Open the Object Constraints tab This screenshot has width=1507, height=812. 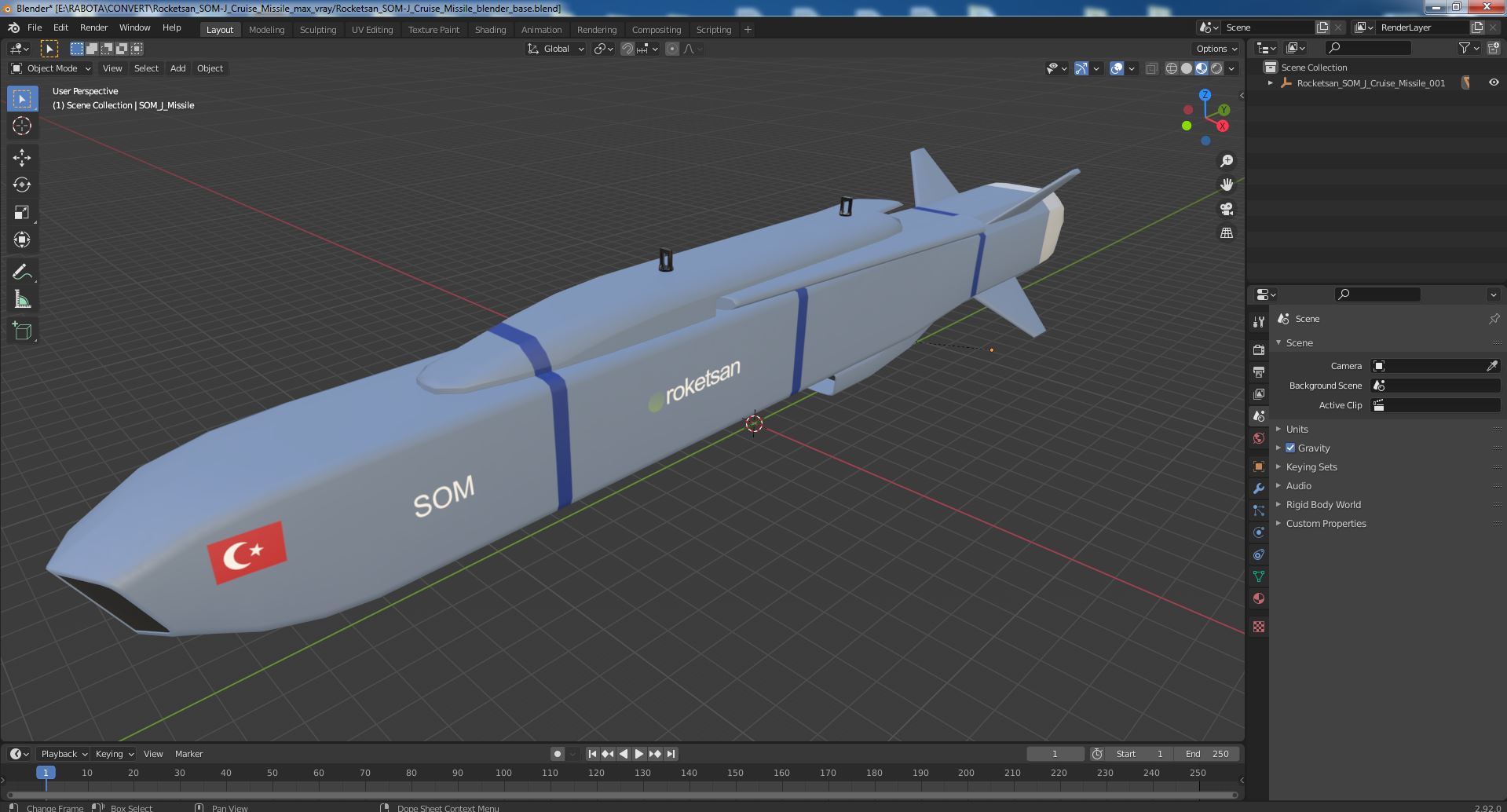1259,554
